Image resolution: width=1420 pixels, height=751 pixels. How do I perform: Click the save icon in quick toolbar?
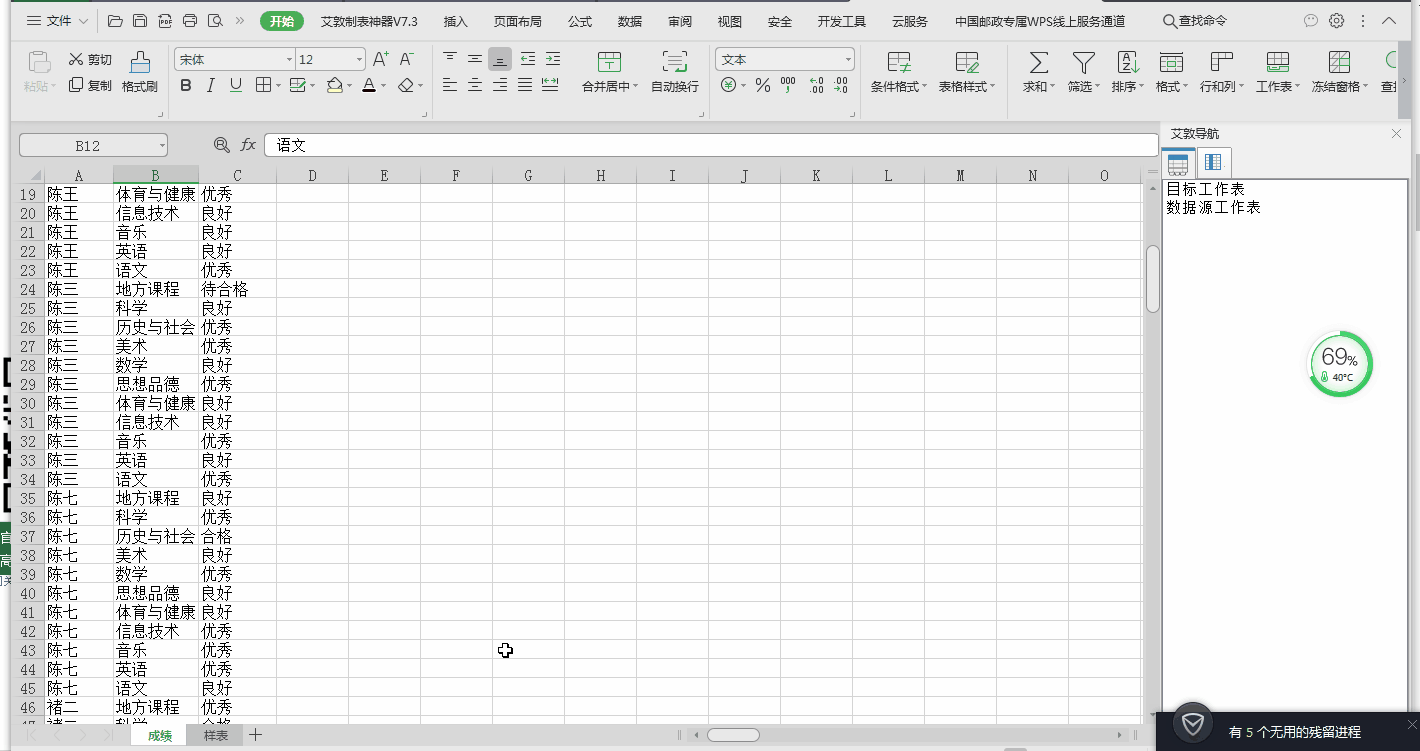click(140, 21)
